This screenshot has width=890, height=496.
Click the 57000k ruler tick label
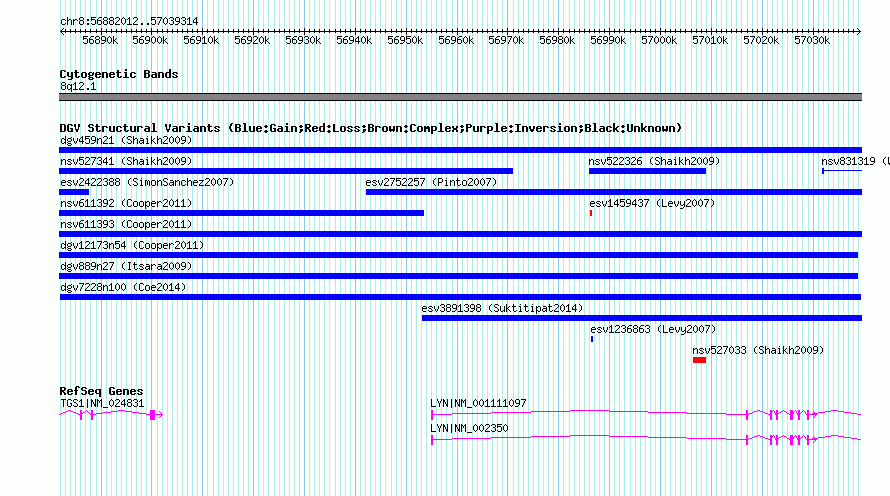pyautogui.click(x=659, y=40)
